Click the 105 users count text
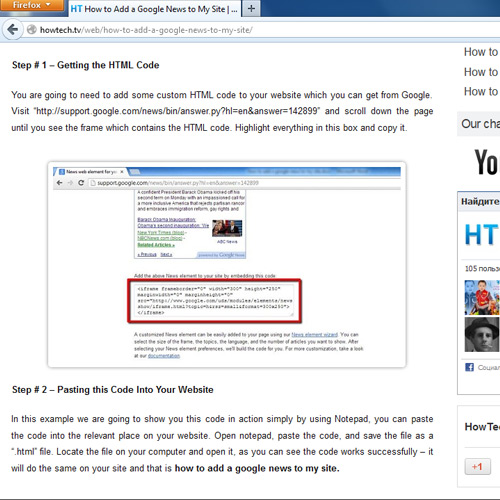 [x=482, y=268]
